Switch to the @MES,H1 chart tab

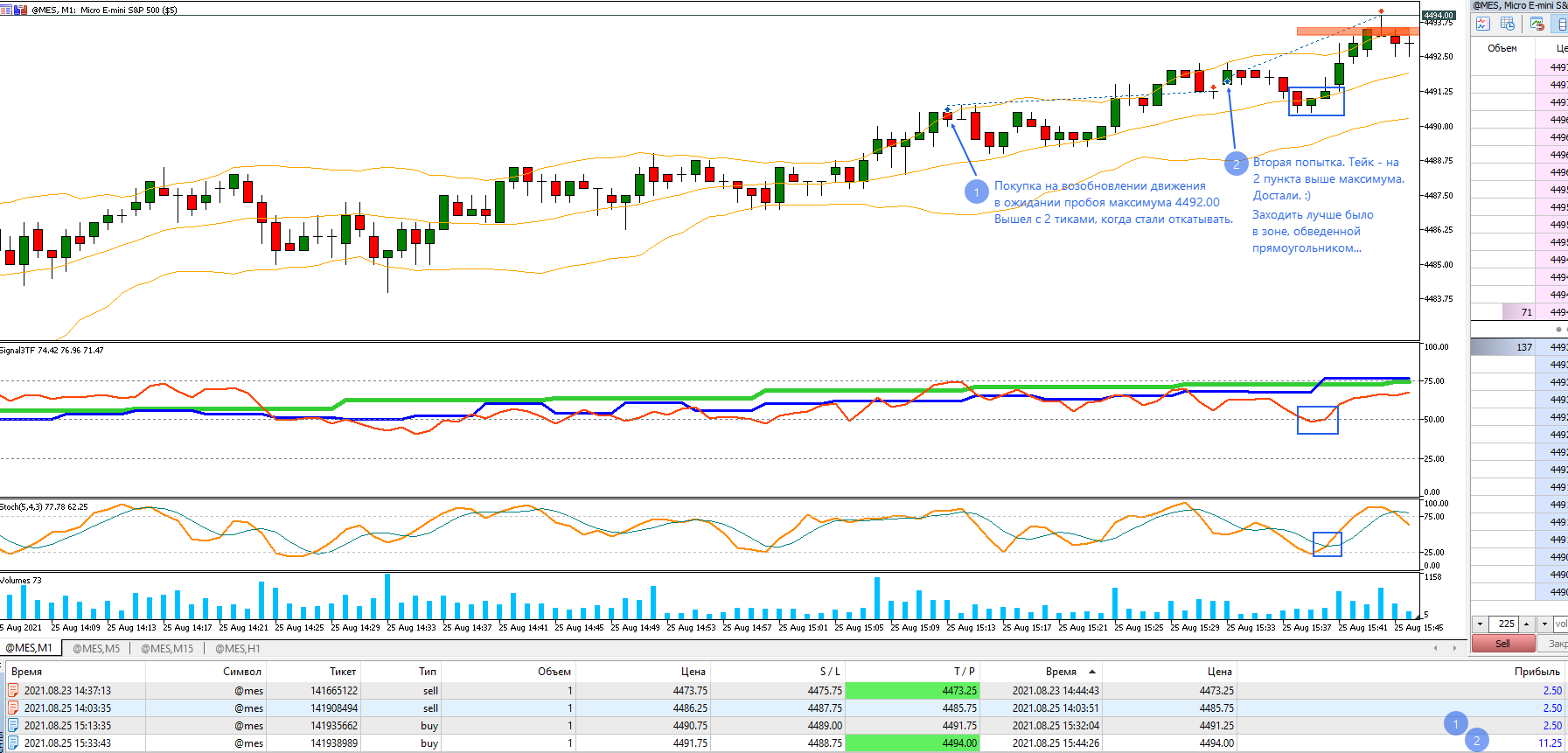tap(238, 648)
